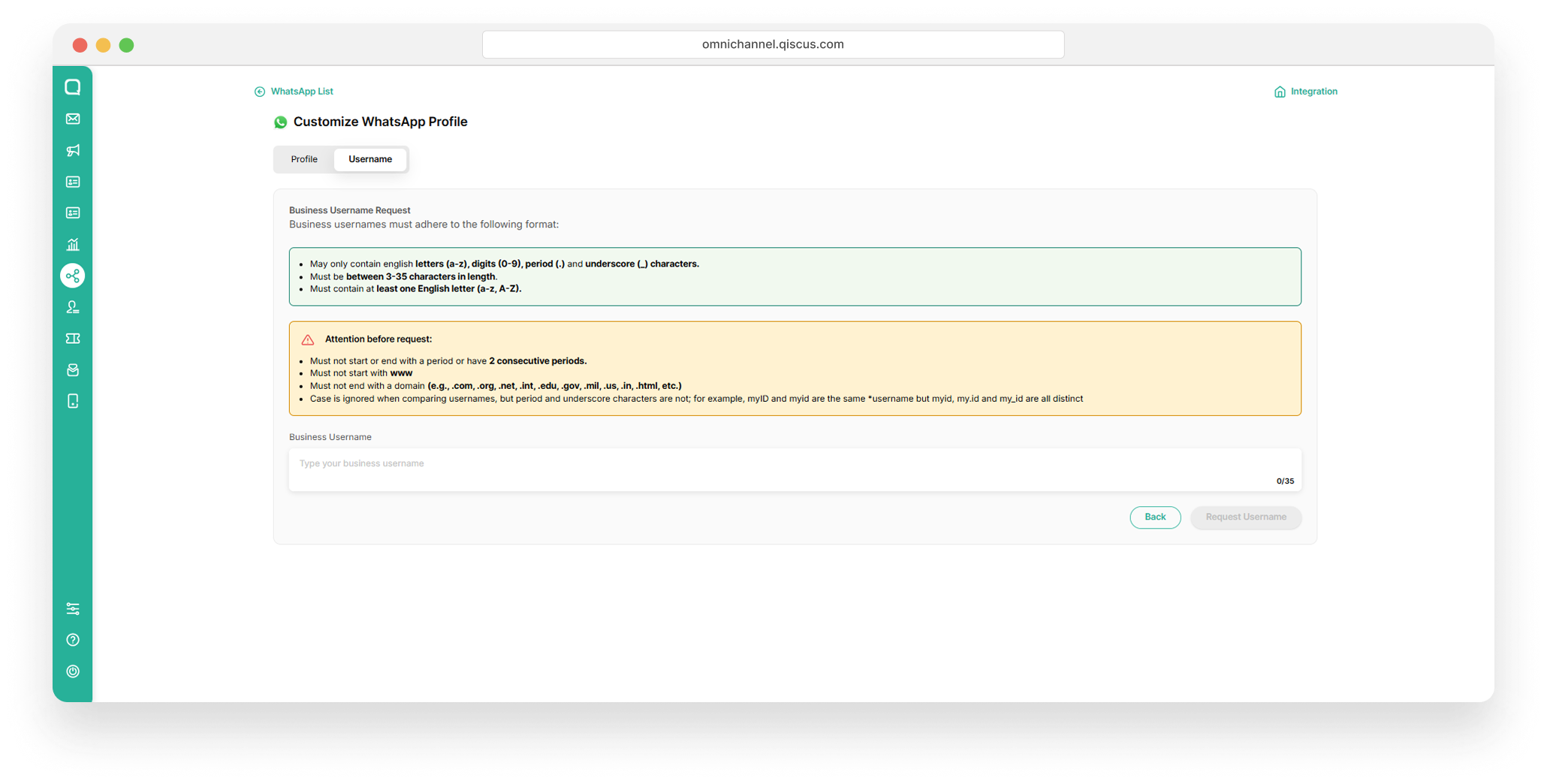Select the highlighted integration share icon
The height and width of the screenshot is (784, 1547).
tap(73, 276)
